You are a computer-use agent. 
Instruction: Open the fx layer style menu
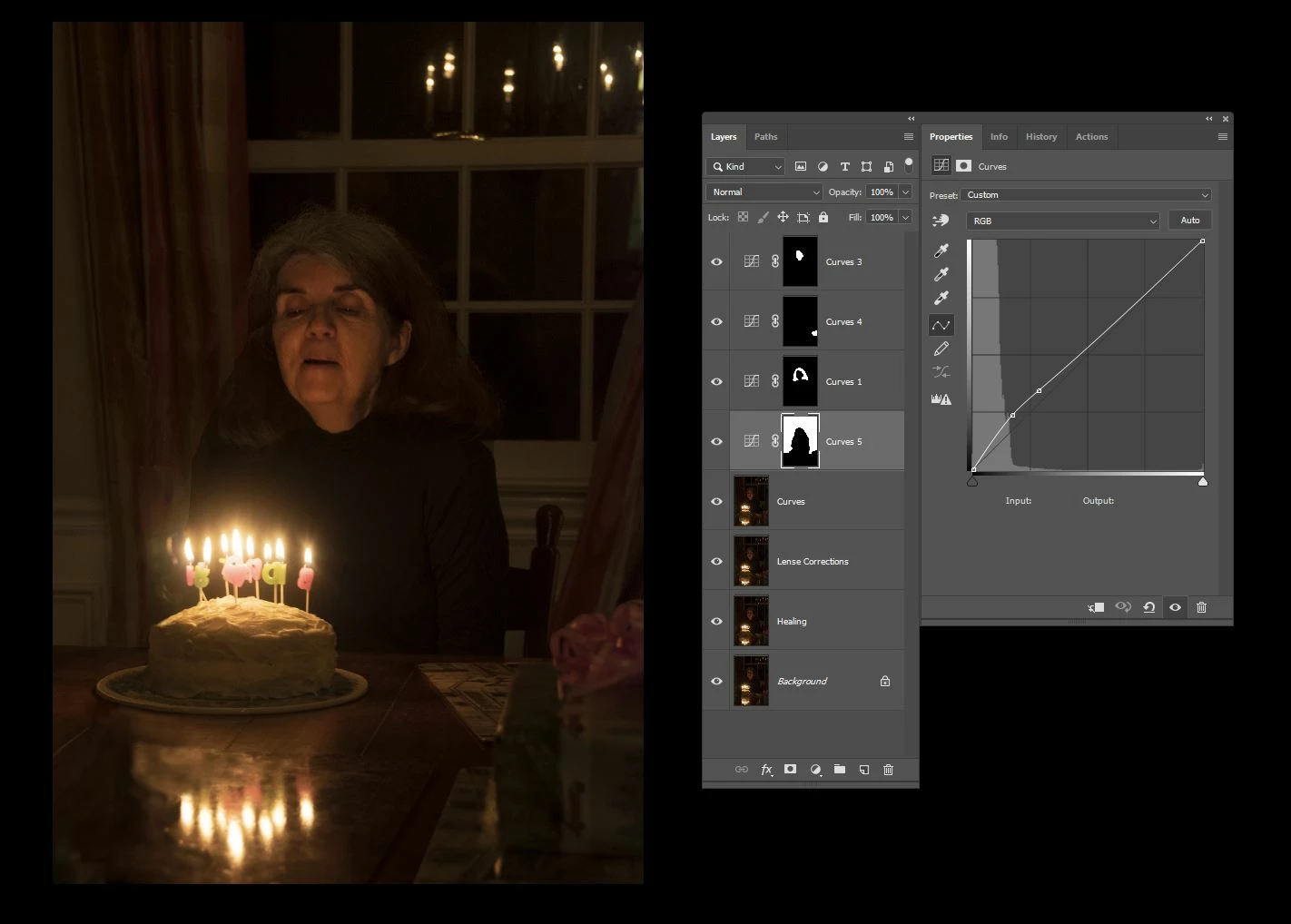(766, 769)
